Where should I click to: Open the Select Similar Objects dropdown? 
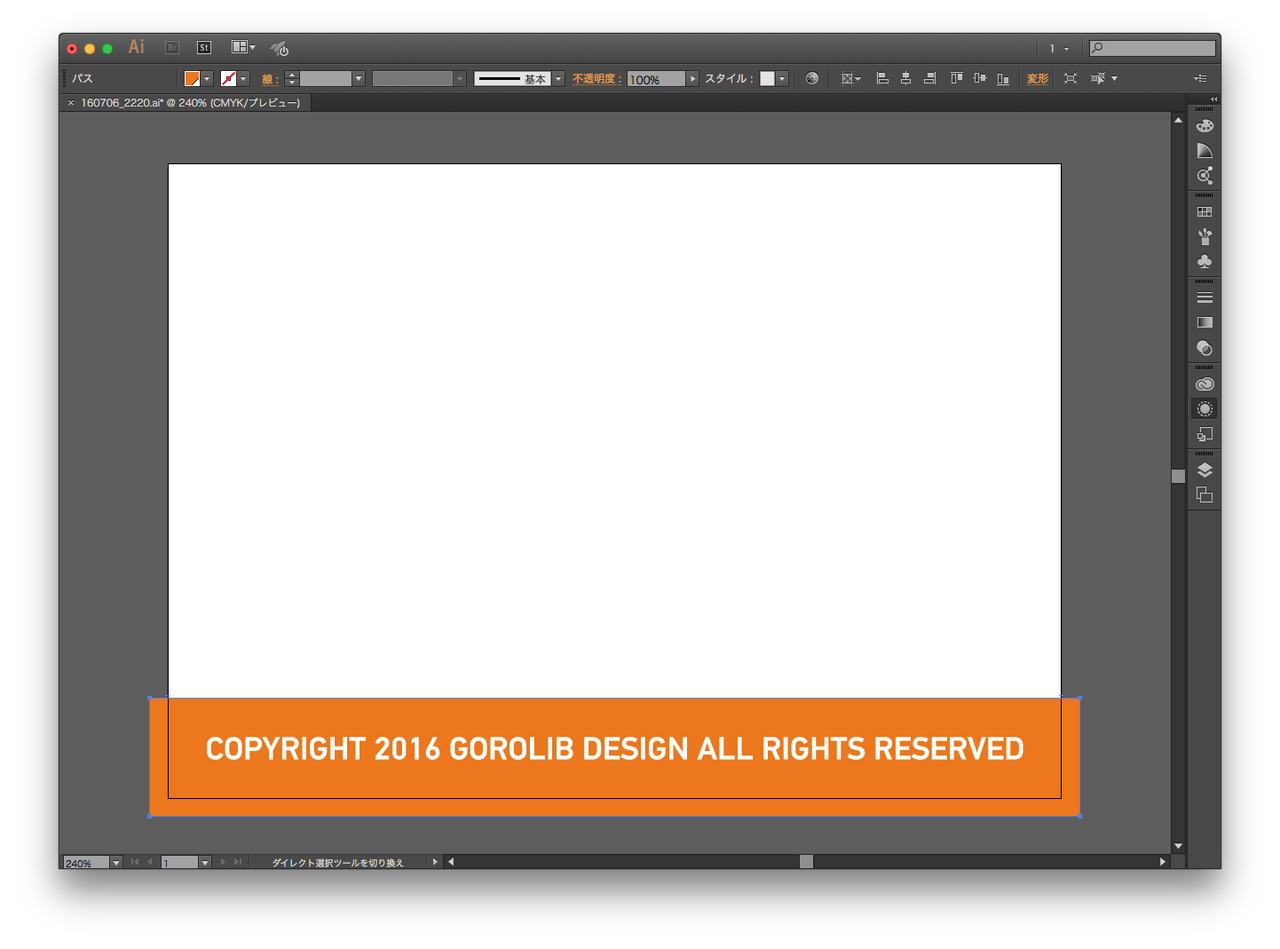click(x=1104, y=78)
